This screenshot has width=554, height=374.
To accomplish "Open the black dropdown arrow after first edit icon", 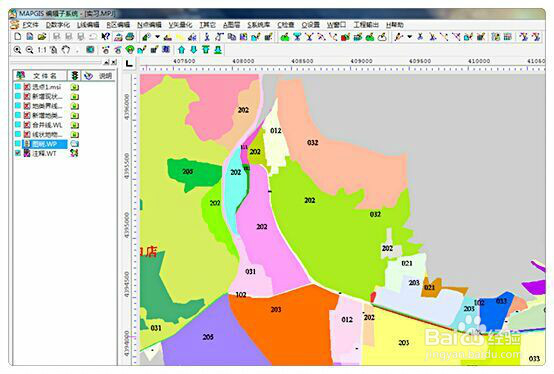I will click(x=157, y=36).
